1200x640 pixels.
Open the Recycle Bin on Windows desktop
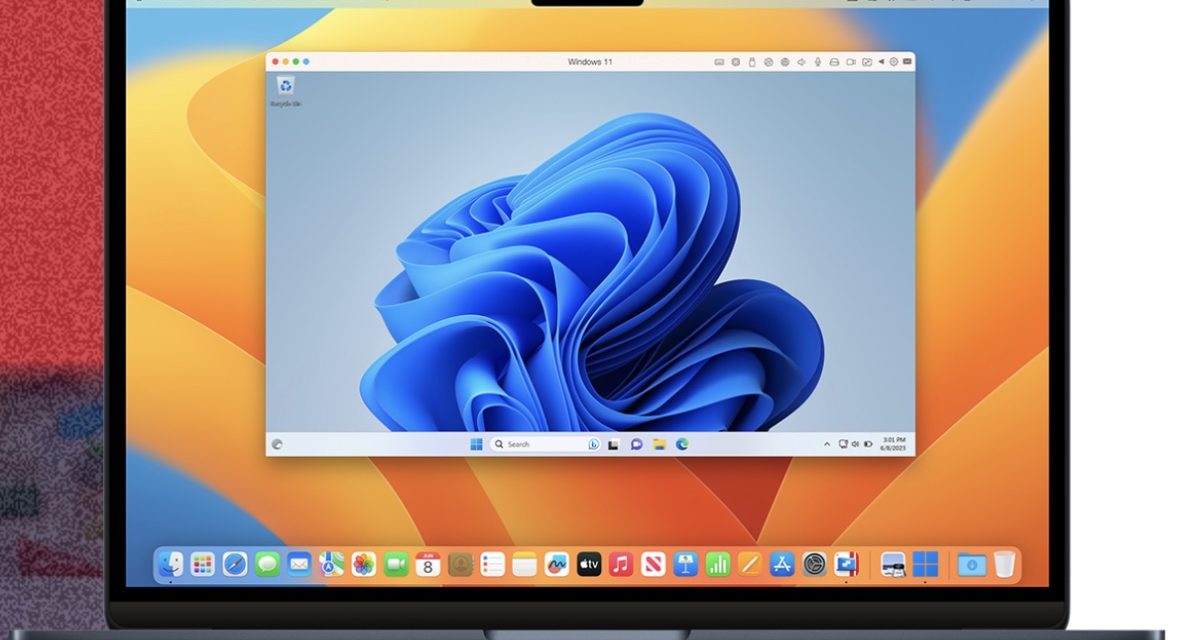tap(285, 88)
